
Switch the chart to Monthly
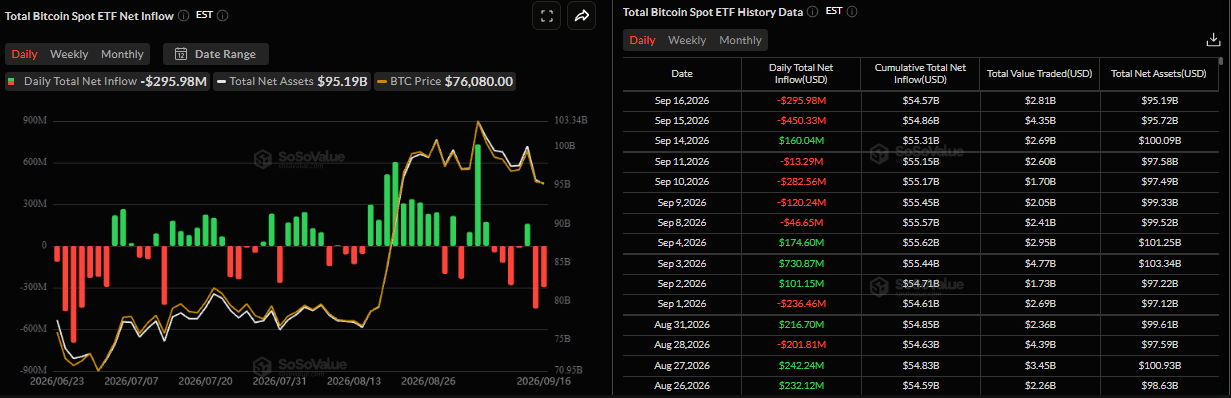point(122,54)
